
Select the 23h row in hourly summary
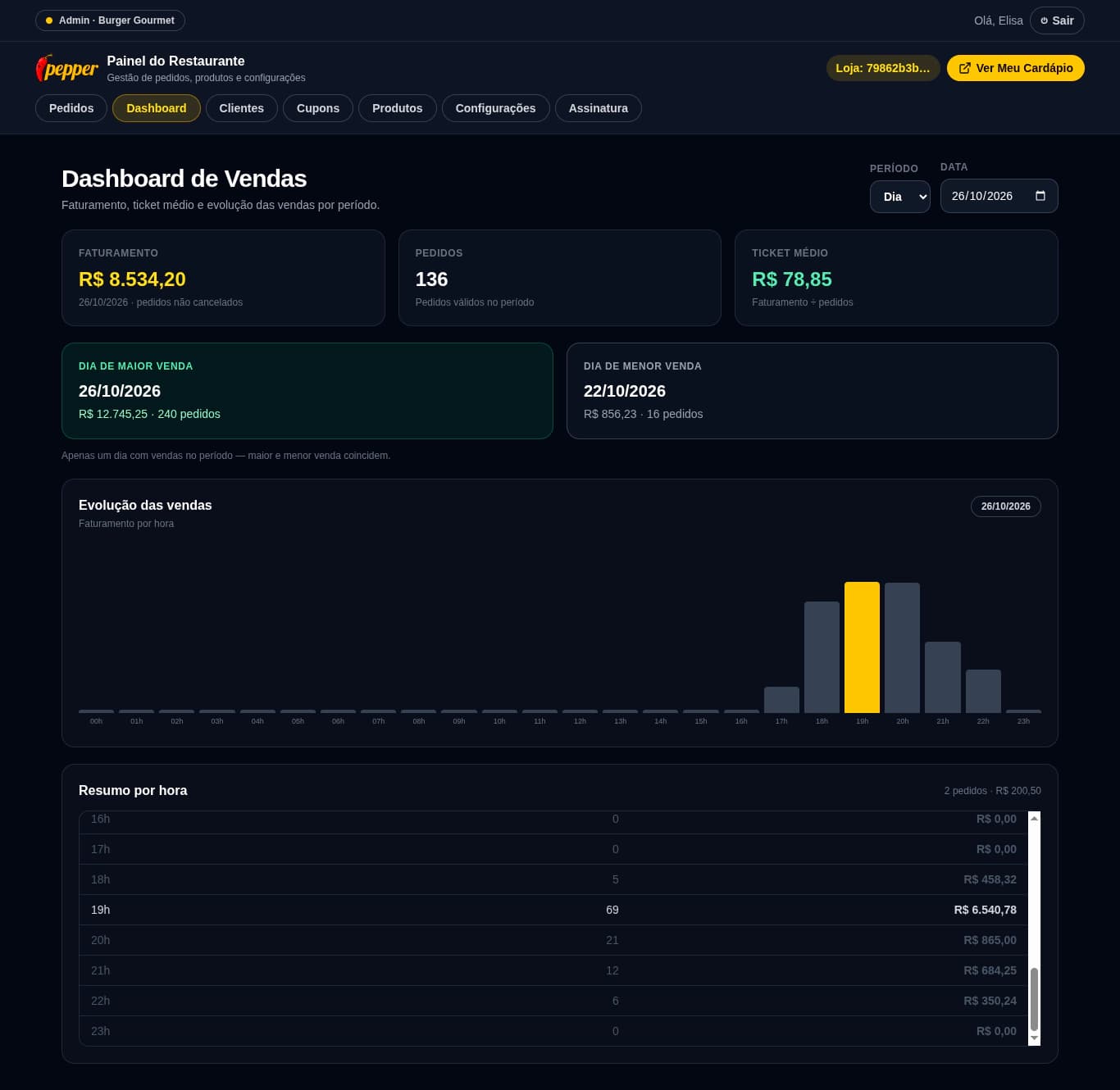pyautogui.click(x=553, y=1031)
